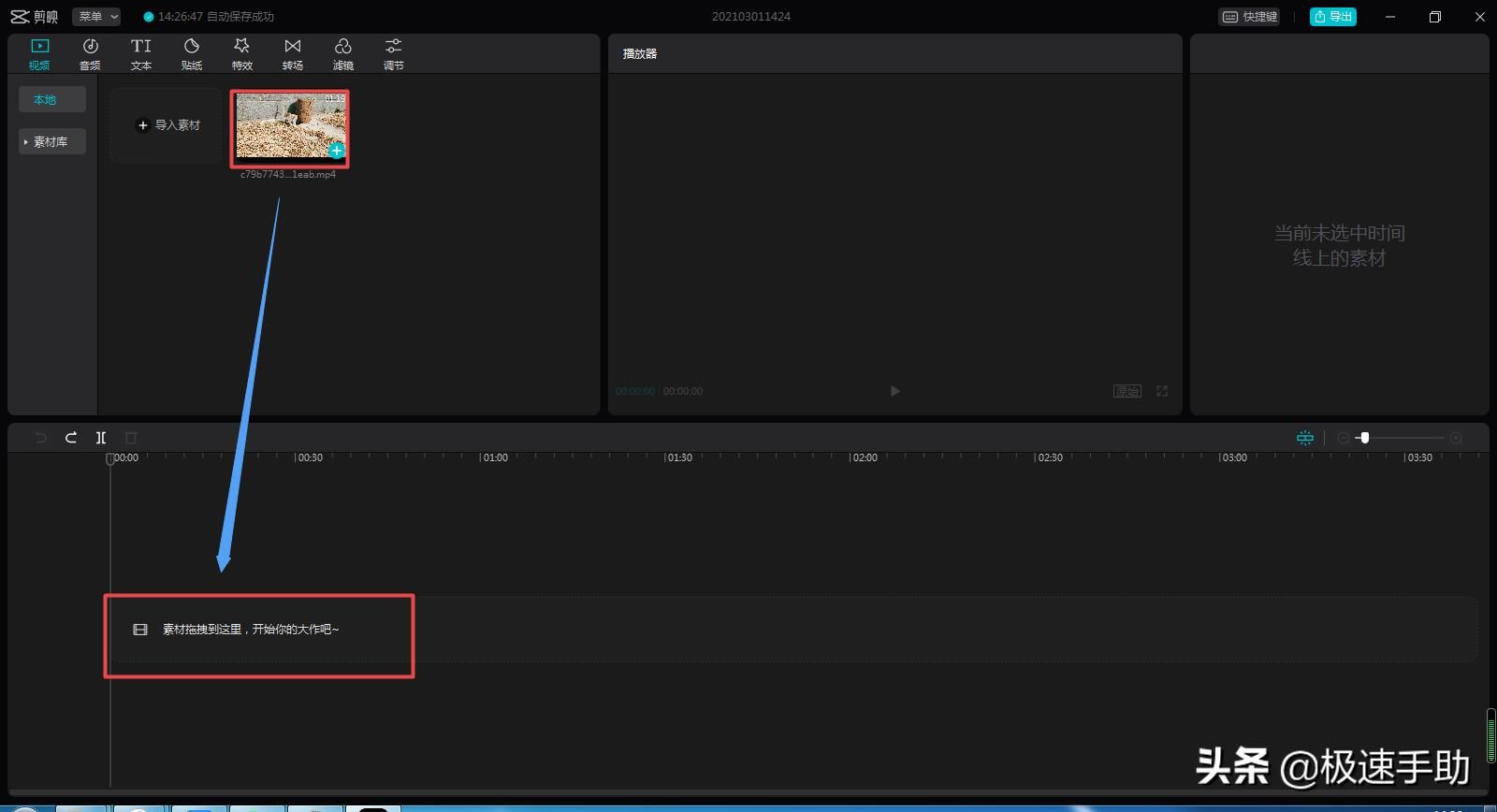Viewport: 1497px width, 812px height.
Task: Select the 本地 local media category
Action: 52,99
